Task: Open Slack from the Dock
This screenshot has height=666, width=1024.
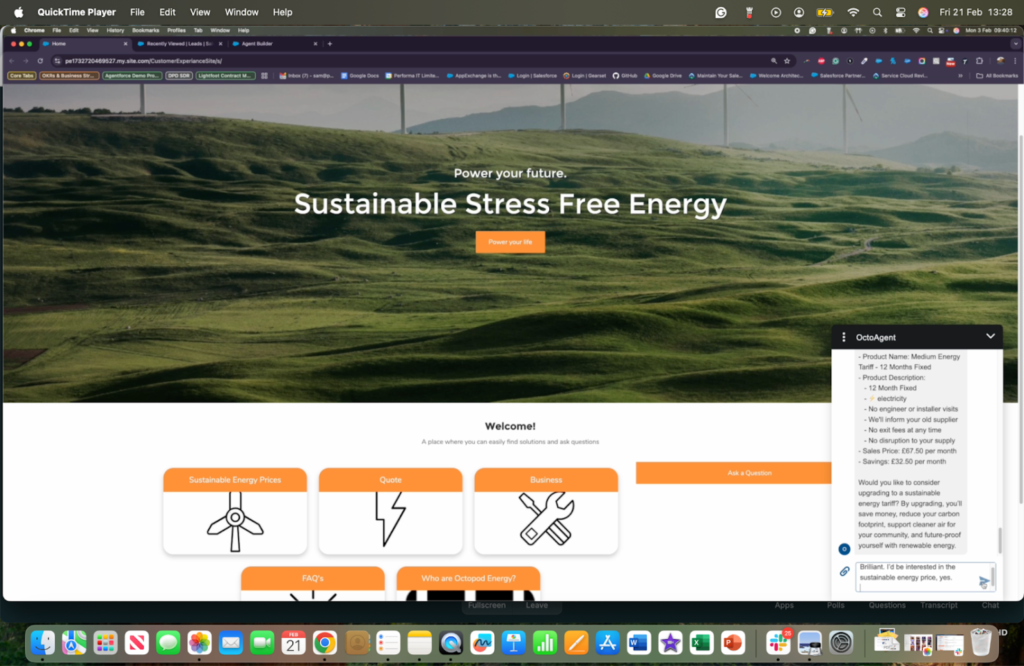Action: (x=778, y=642)
